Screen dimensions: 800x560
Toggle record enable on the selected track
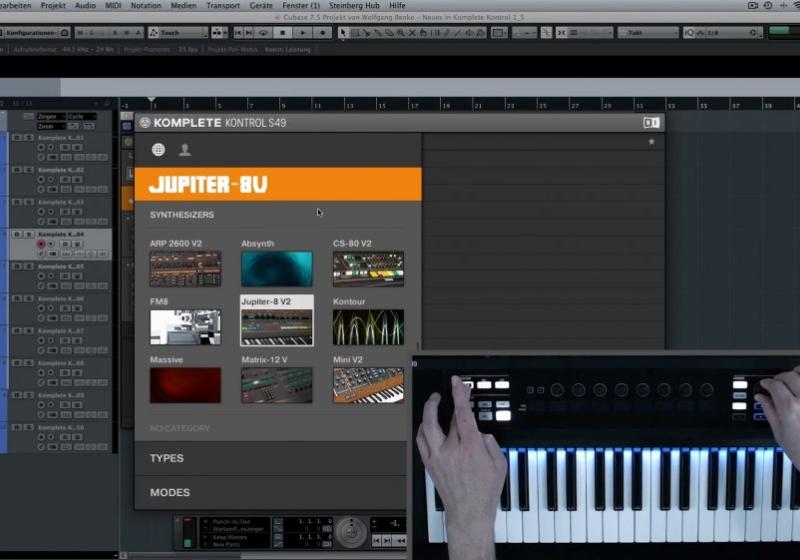point(41,244)
